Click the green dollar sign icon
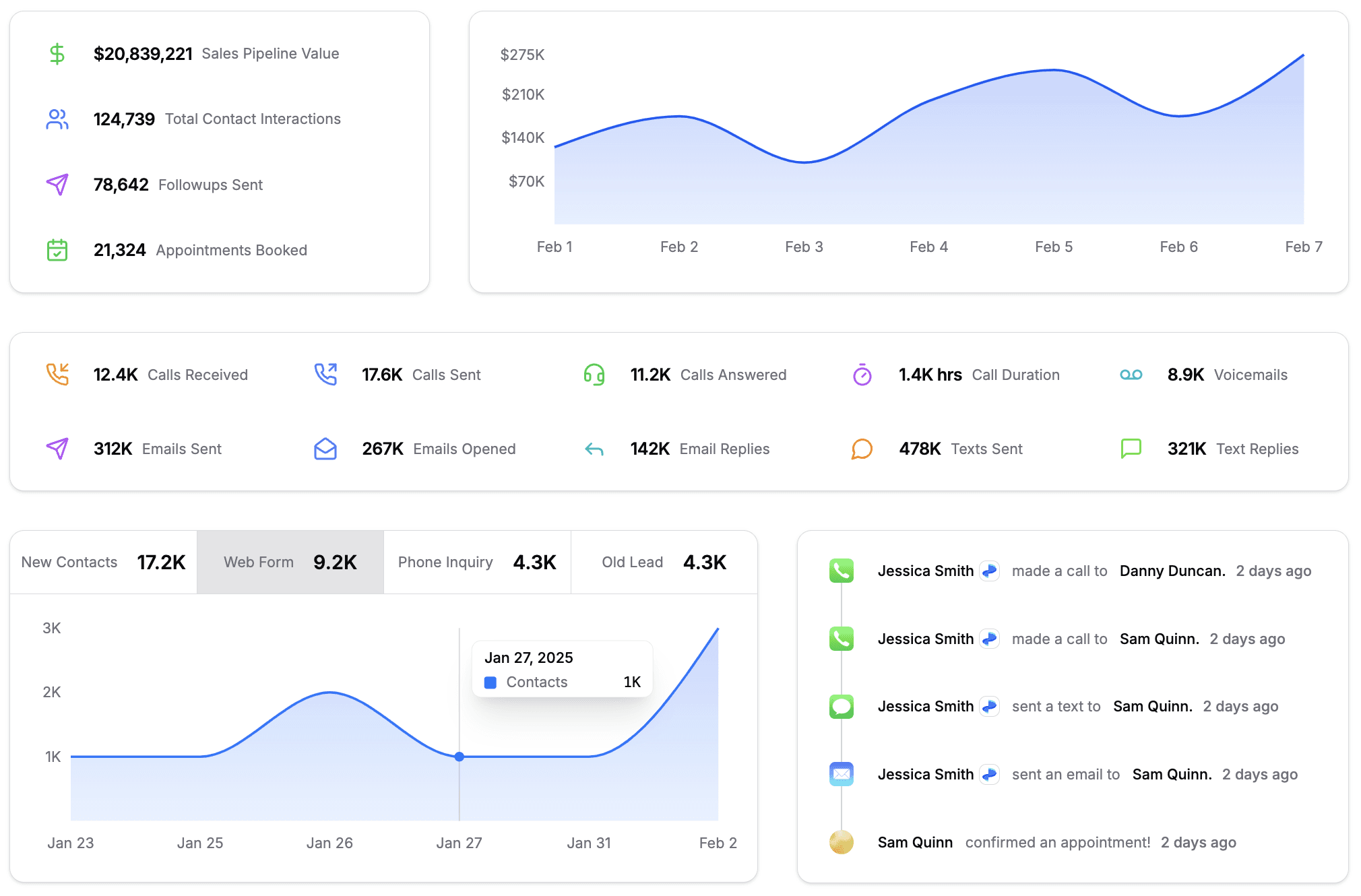The height and width of the screenshot is (896, 1361). (57, 53)
